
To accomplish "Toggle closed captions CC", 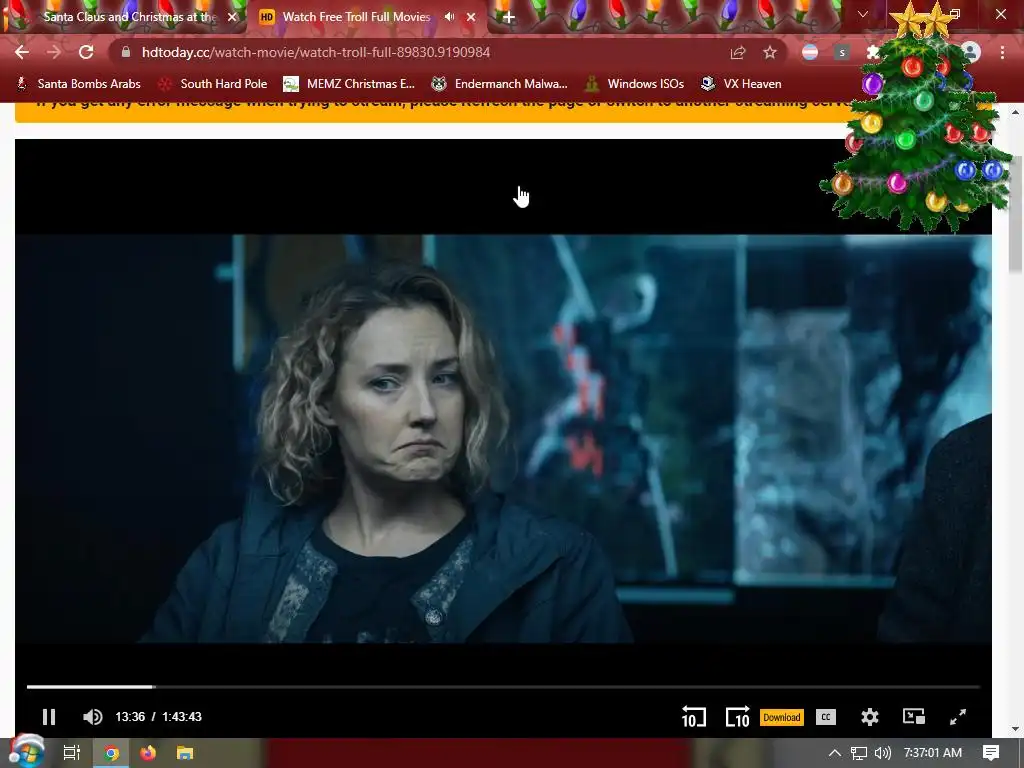I will tap(826, 717).
